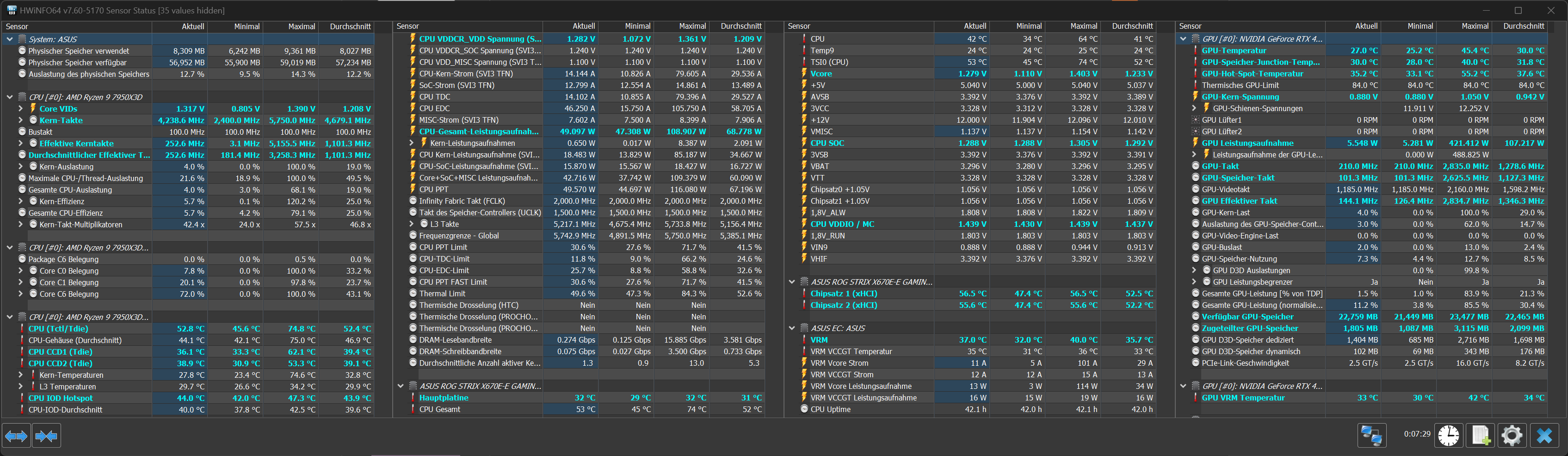Open sensor settings via the gear icon
The height and width of the screenshot is (456, 1568).
[1512, 436]
